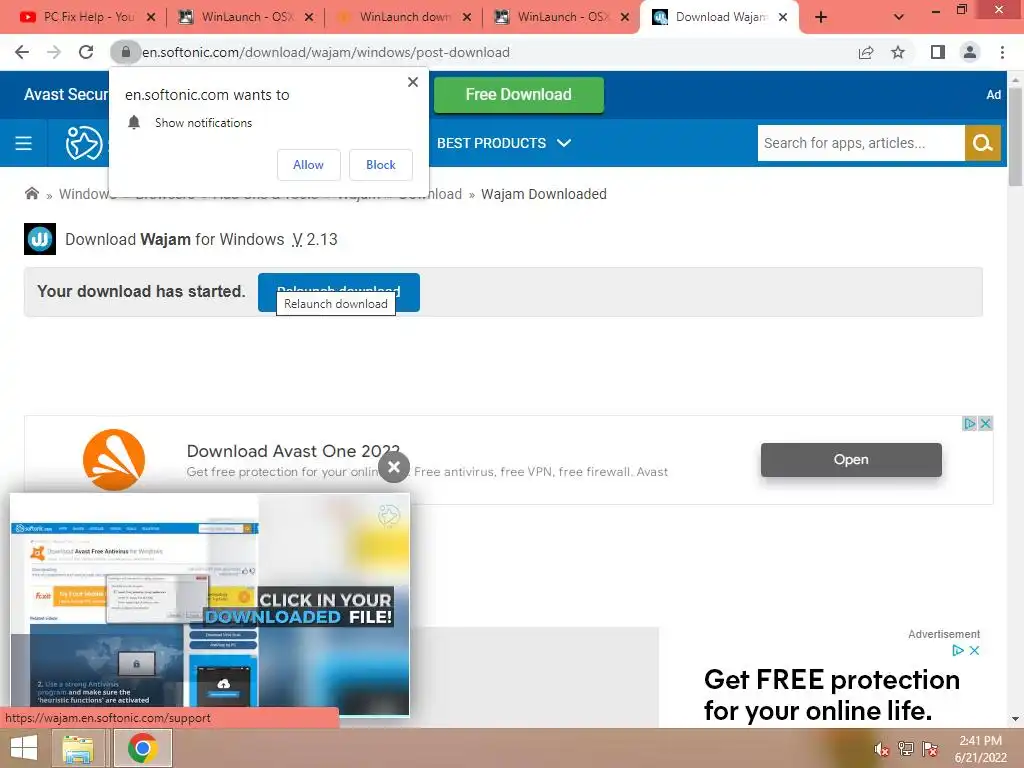Screen dimensions: 1024x768
Task: Open Action Center flag icon
Action: tap(930, 749)
